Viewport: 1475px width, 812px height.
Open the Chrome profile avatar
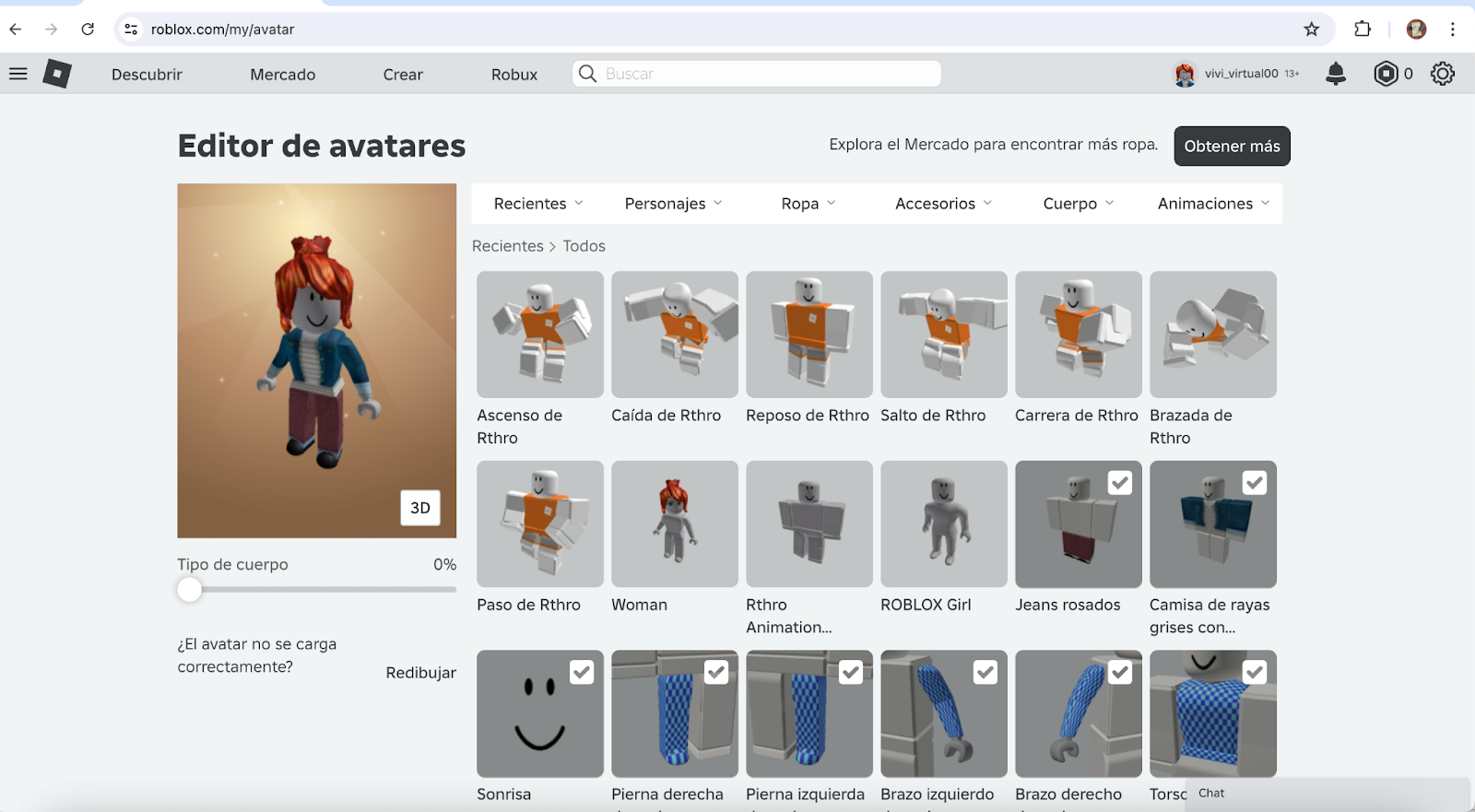pyautogui.click(x=1417, y=29)
